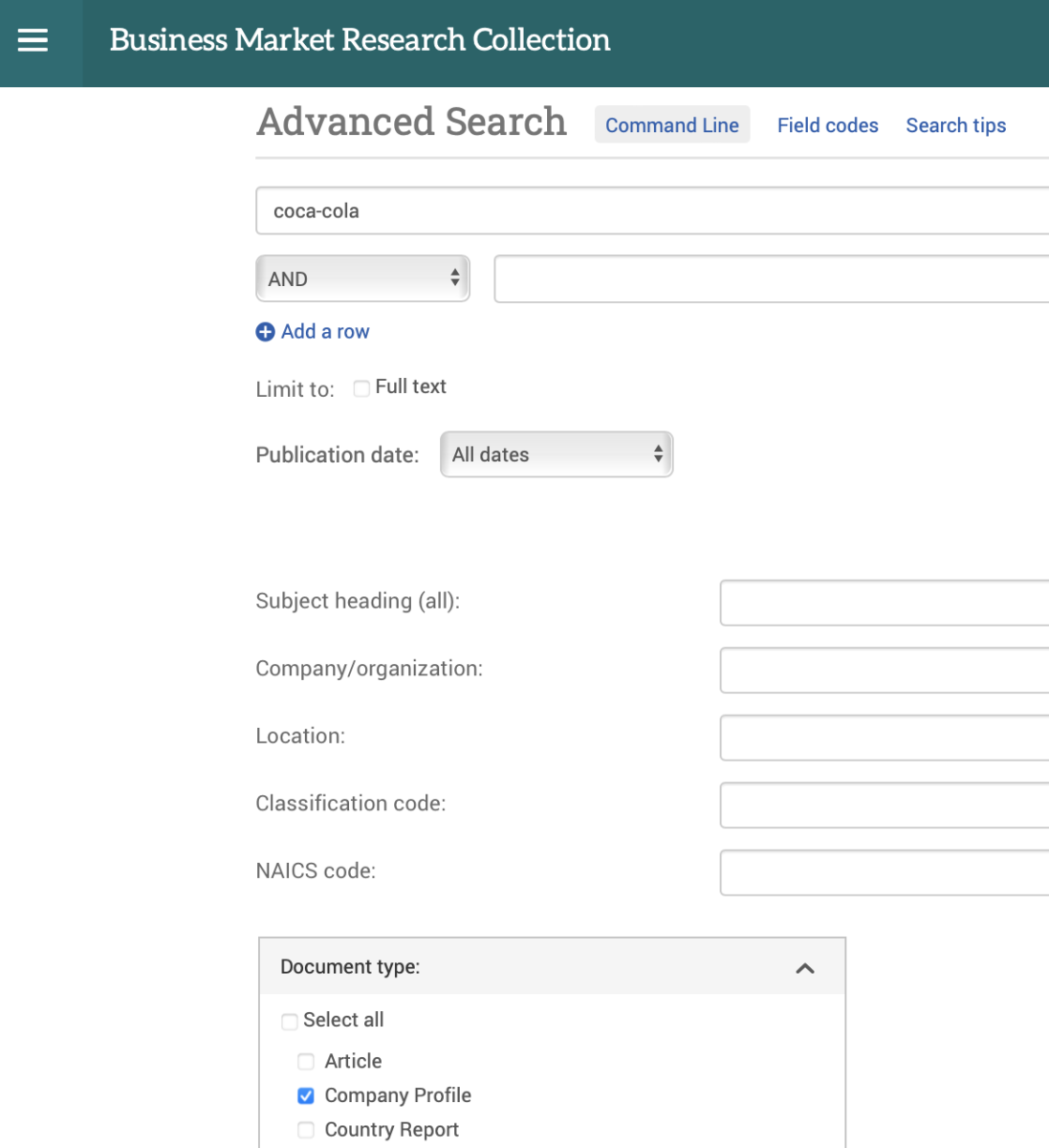Screen dimensions: 1049x1148
Task: Click into the Location text field
Action: pos(884,738)
